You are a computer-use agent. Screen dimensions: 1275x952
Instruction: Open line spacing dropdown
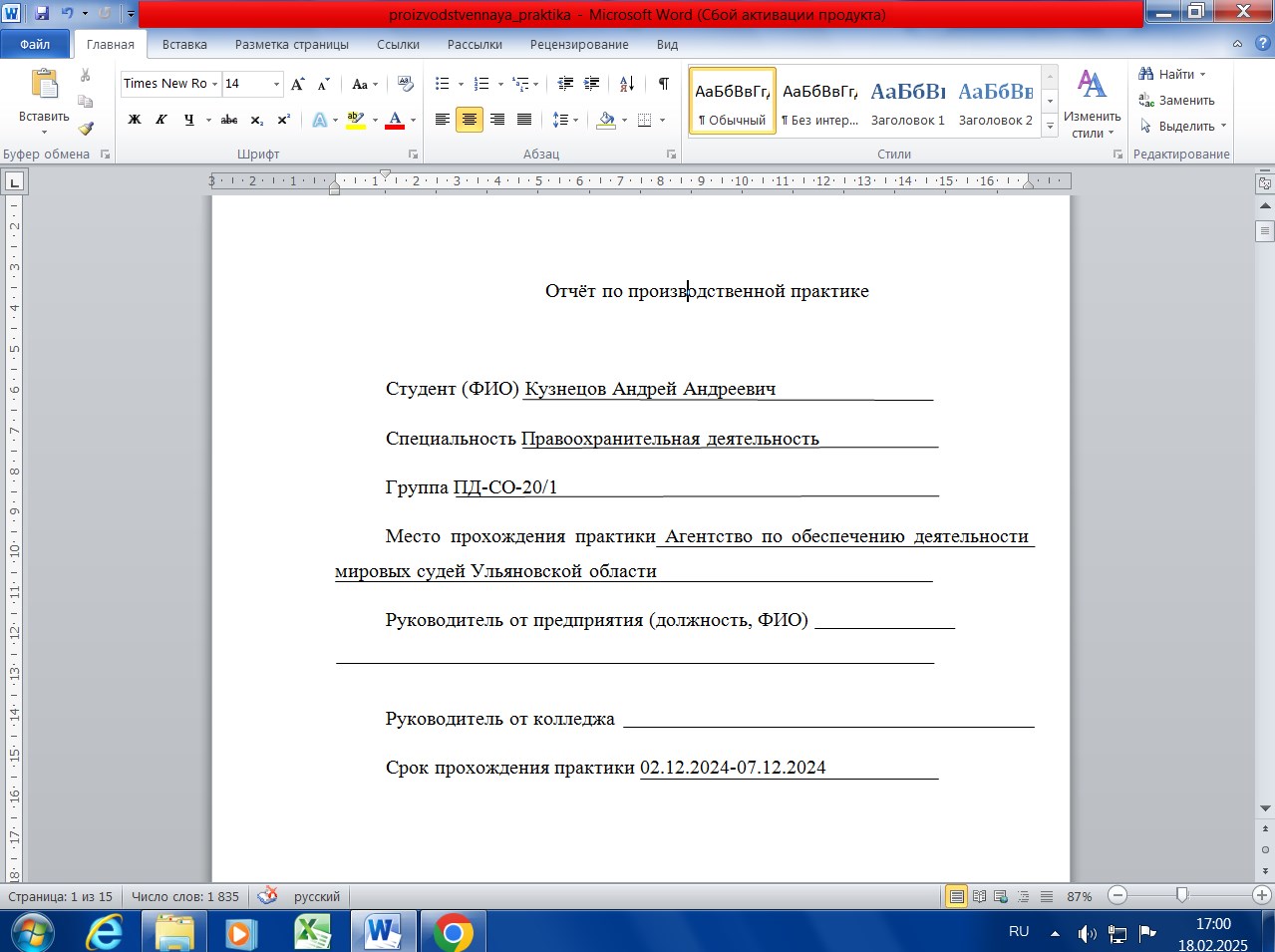pyautogui.click(x=565, y=120)
